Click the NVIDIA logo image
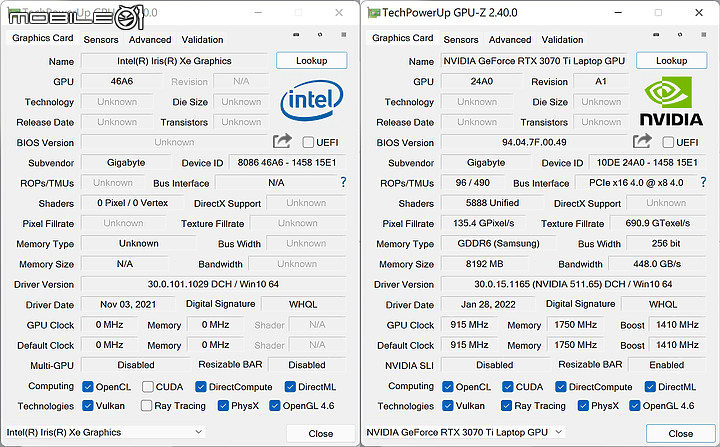720x447 pixels. point(671,101)
